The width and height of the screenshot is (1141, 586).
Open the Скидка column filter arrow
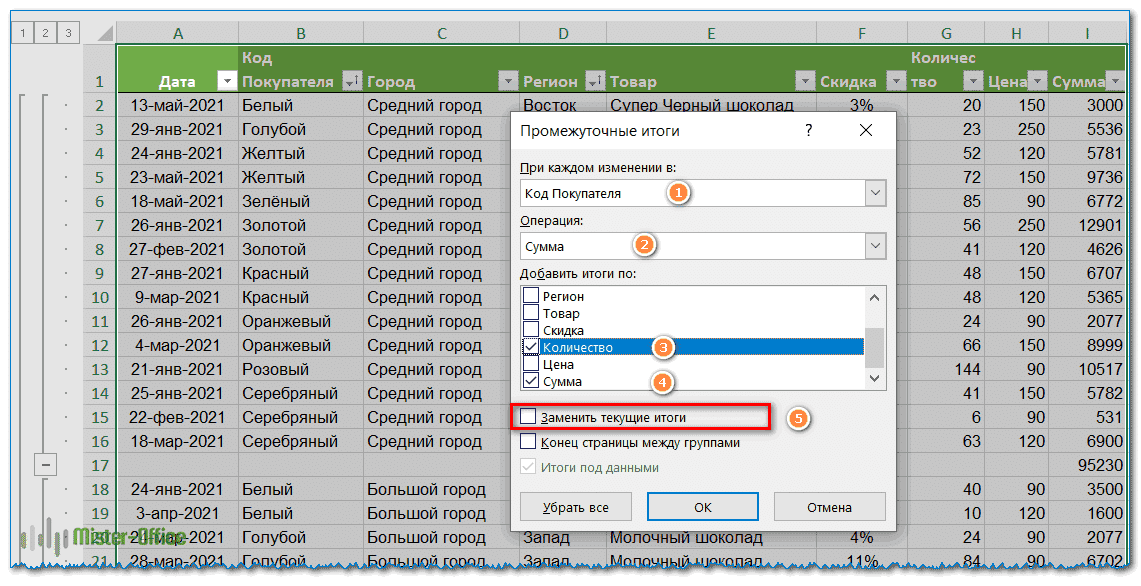coord(896,82)
